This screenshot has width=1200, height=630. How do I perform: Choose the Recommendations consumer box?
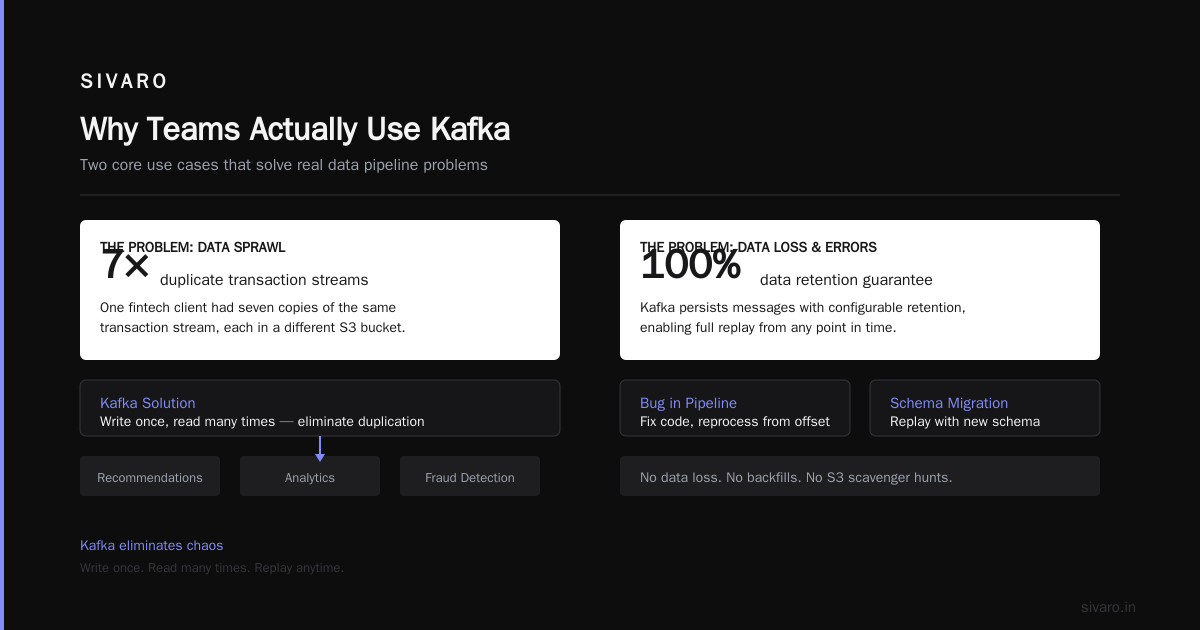click(x=150, y=476)
